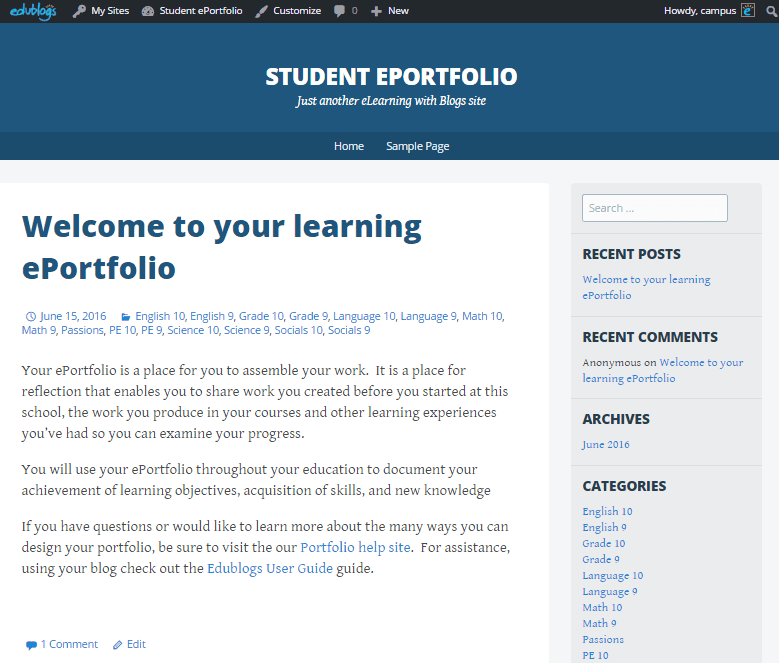Open Math 10 in sidebar Categories list

pyautogui.click(x=602, y=607)
